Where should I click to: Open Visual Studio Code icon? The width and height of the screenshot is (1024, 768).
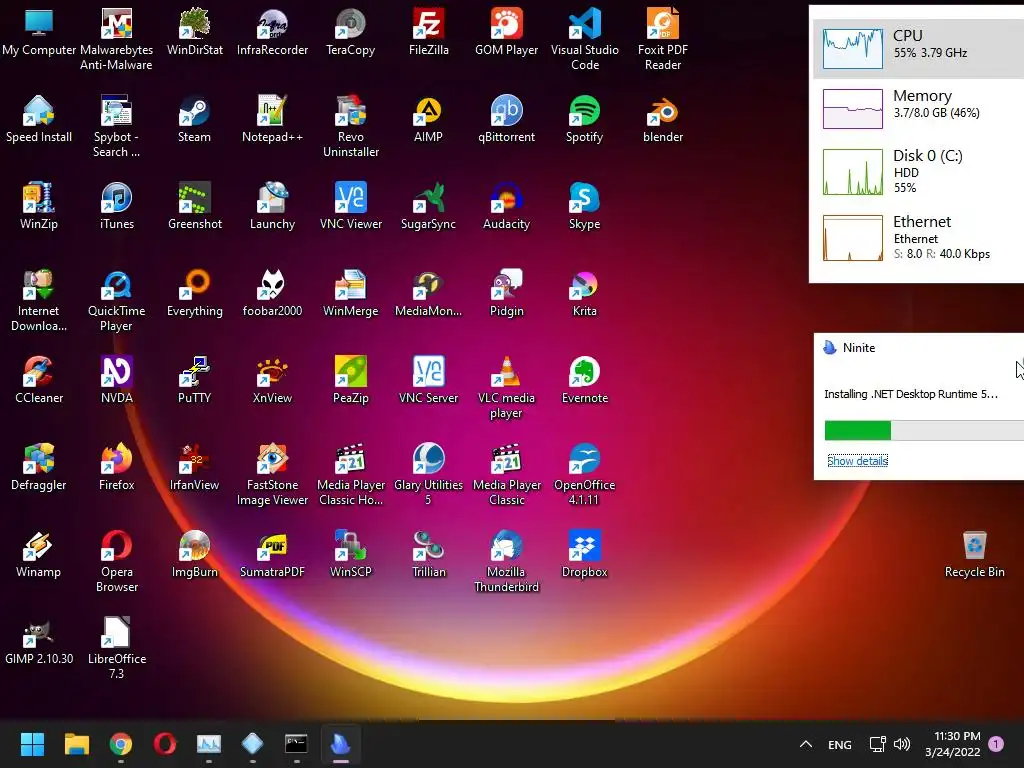click(x=584, y=38)
